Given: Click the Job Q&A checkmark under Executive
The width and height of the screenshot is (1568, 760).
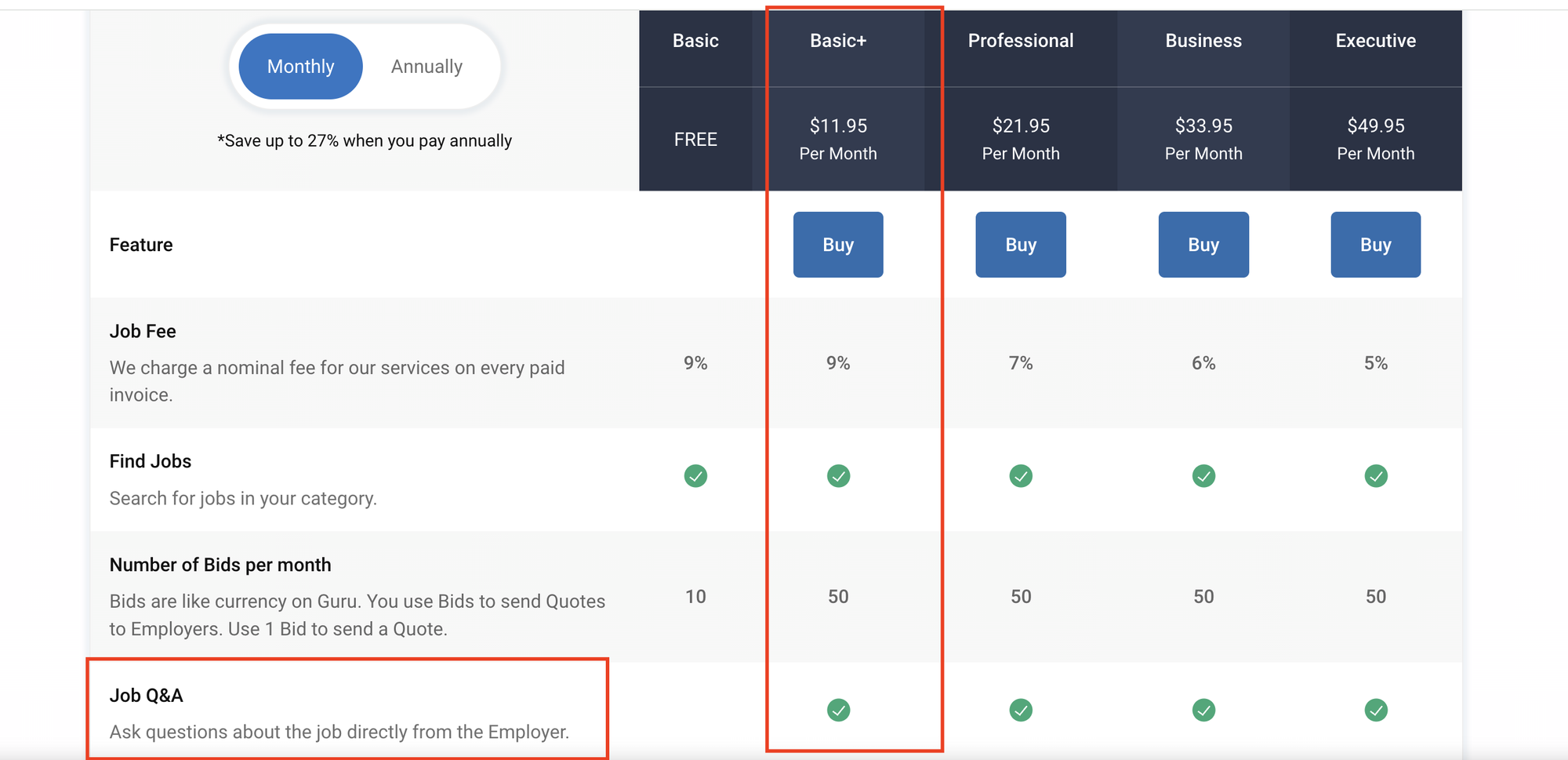Looking at the screenshot, I should 1376,710.
